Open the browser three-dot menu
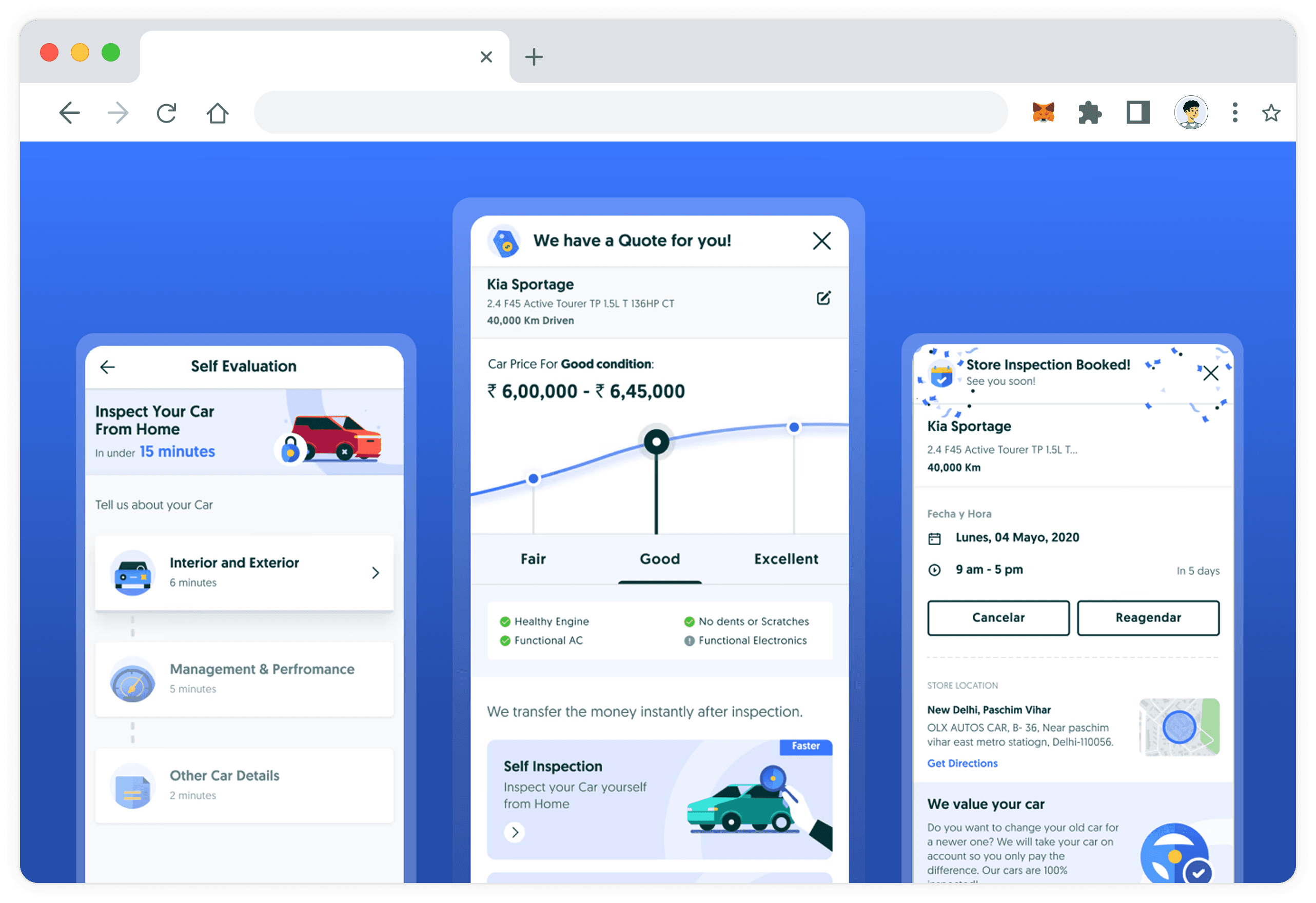 pos(1235,113)
